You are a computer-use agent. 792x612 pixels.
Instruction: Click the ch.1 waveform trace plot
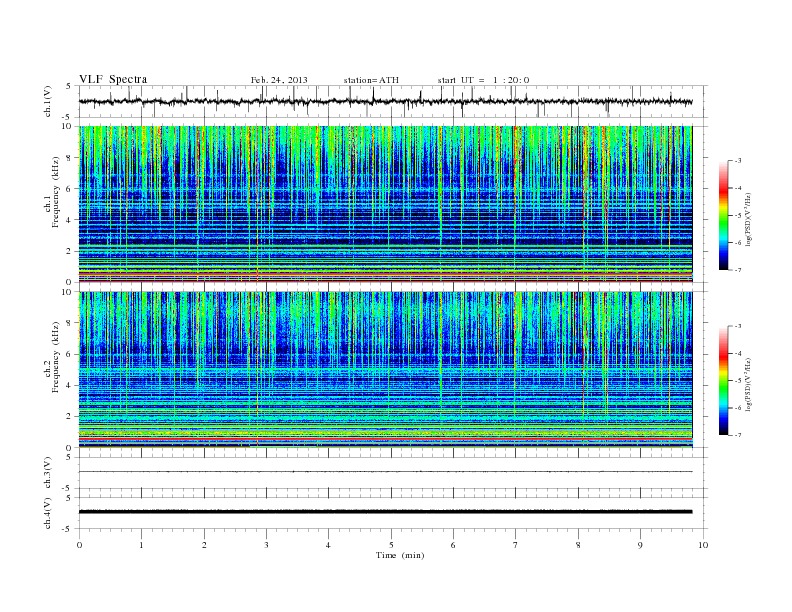[x=393, y=101]
